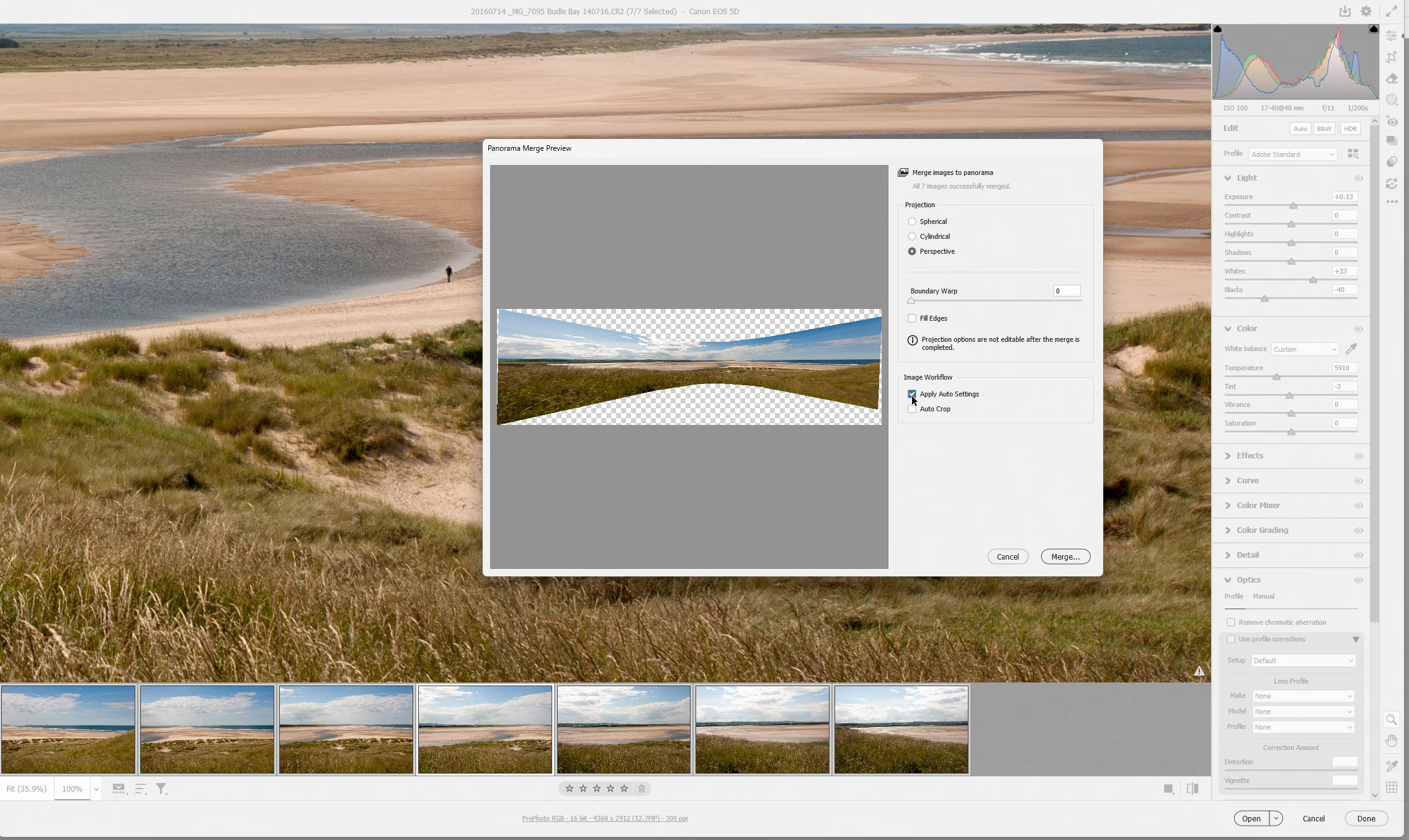Click the HDR edit mode button
Screen dimensions: 1409x840
click(x=1350, y=128)
